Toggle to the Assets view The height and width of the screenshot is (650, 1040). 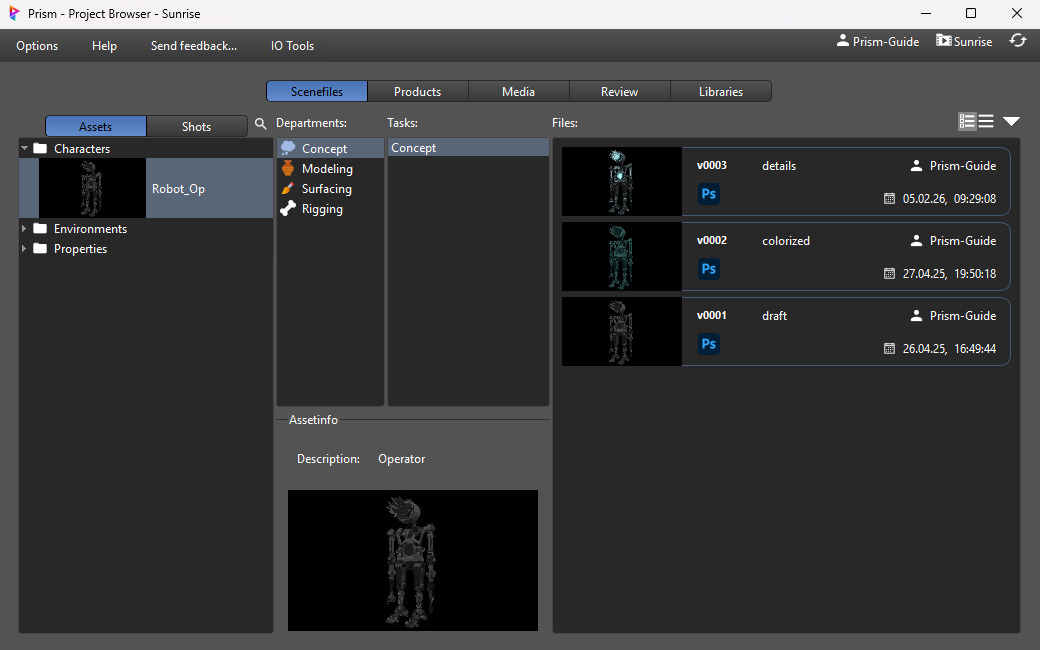[x=96, y=126]
